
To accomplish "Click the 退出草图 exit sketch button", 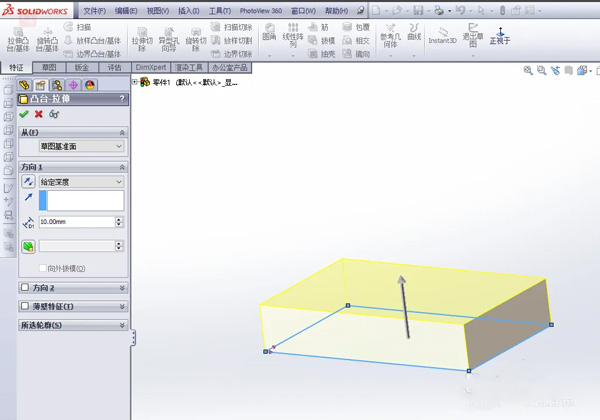I will point(473,36).
